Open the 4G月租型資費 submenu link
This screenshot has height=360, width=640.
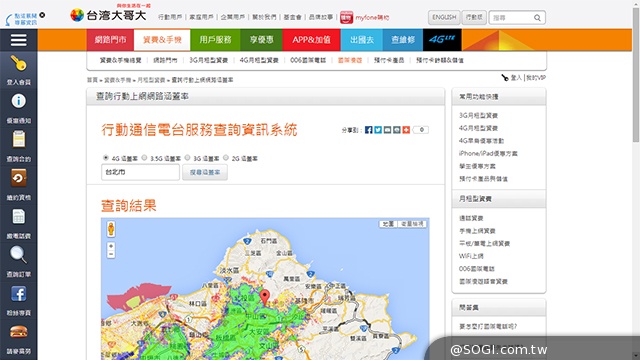point(259,60)
